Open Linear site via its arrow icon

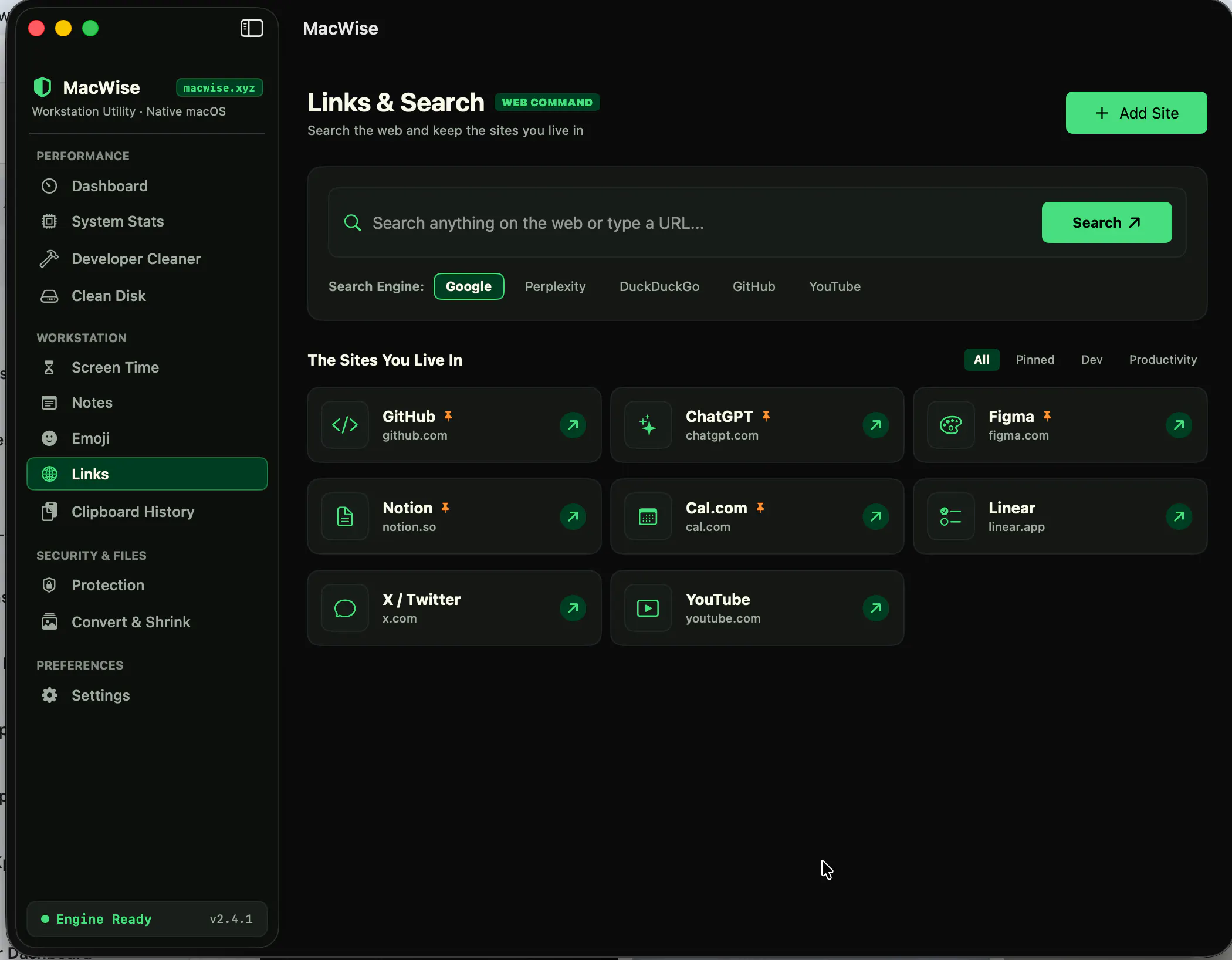[x=1179, y=516]
